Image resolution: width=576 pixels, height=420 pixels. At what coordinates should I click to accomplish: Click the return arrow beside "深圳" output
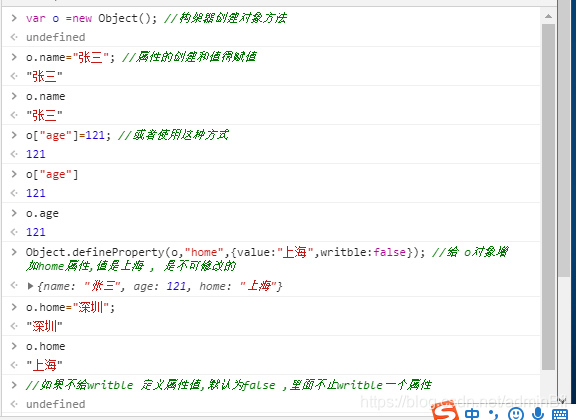14,326
